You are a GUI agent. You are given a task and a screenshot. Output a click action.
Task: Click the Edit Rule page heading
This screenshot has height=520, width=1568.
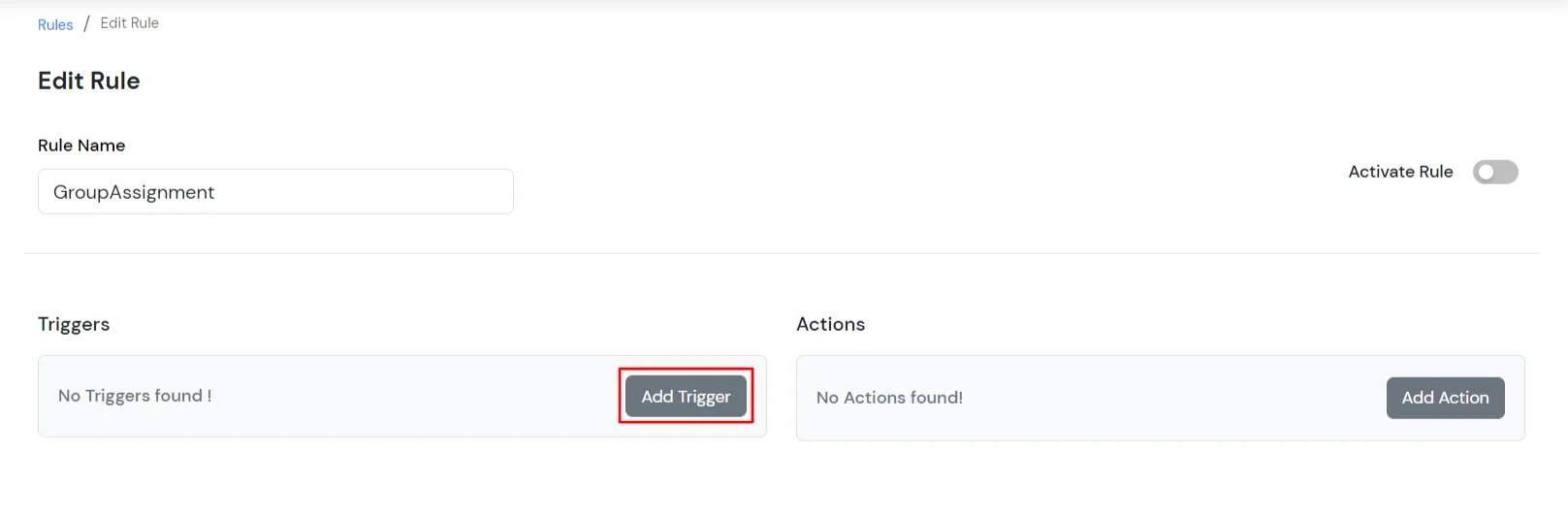click(88, 81)
